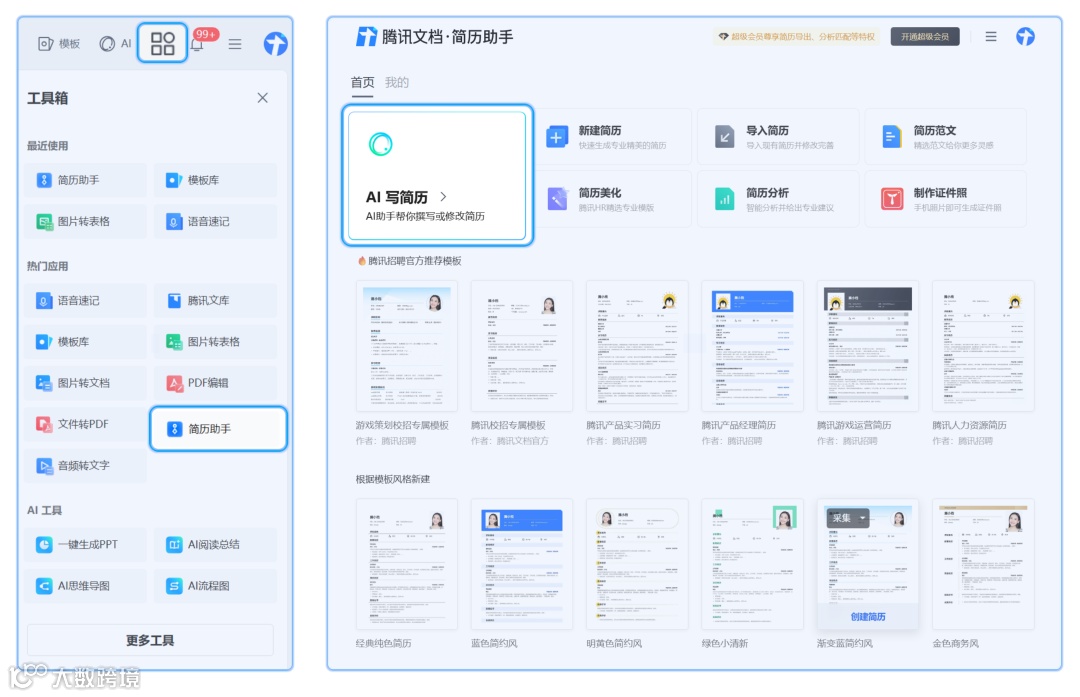This screenshot has height=697, width=1080.
Task: Click the avatar logo in 简历助手 window
Action: tap(1026, 37)
